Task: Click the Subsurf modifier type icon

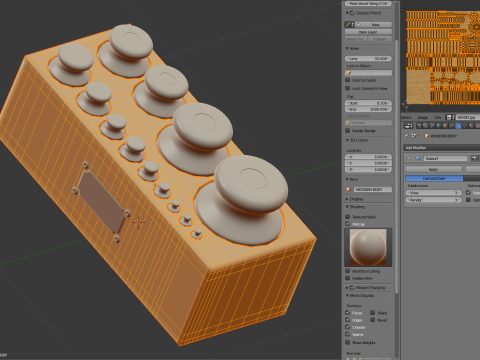Action: click(418, 158)
